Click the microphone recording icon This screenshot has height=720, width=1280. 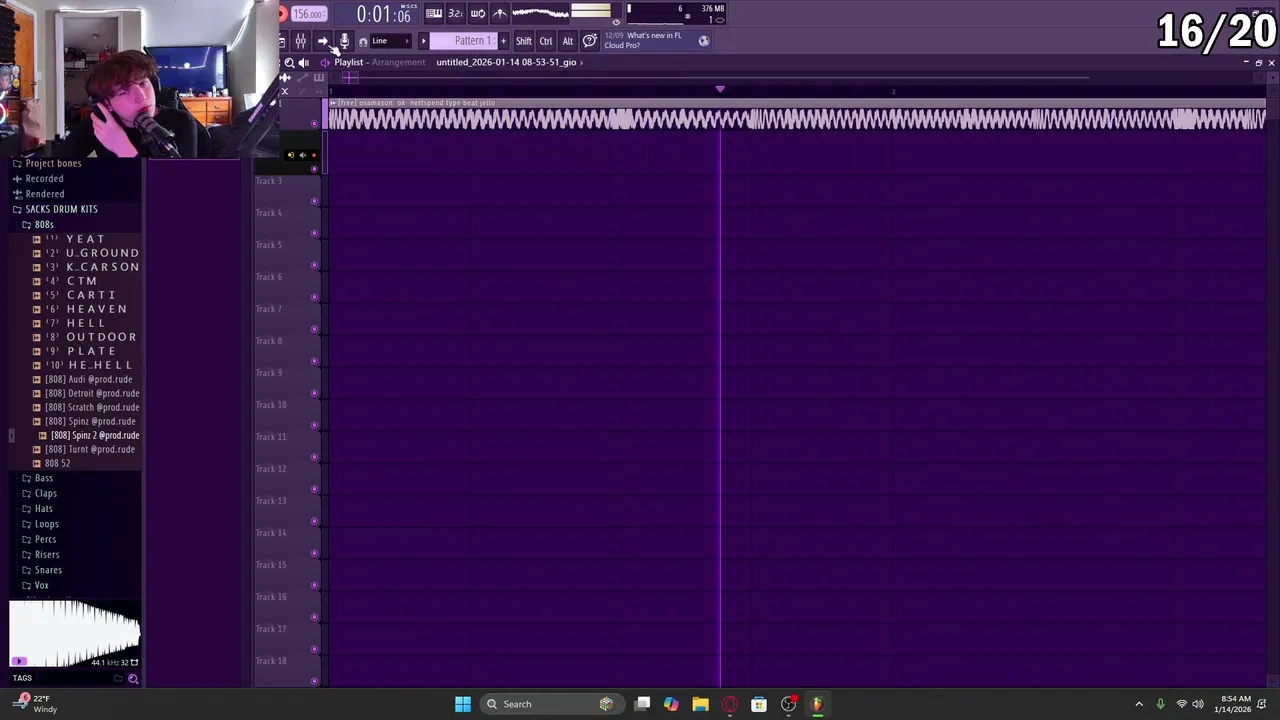pos(344,41)
